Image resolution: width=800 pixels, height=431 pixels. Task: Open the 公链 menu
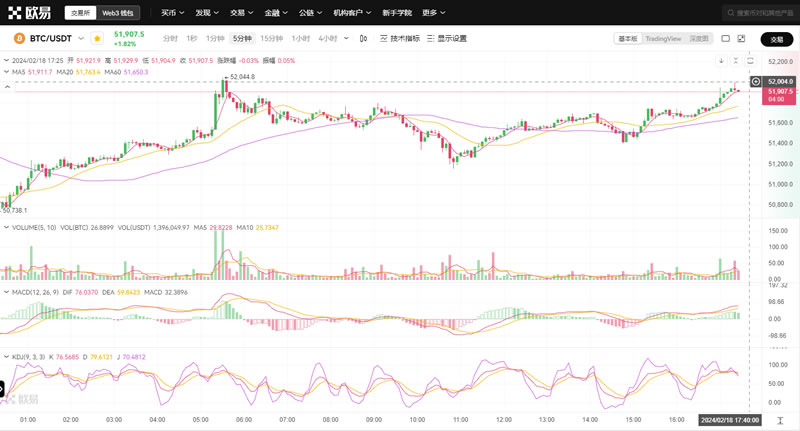[310, 13]
